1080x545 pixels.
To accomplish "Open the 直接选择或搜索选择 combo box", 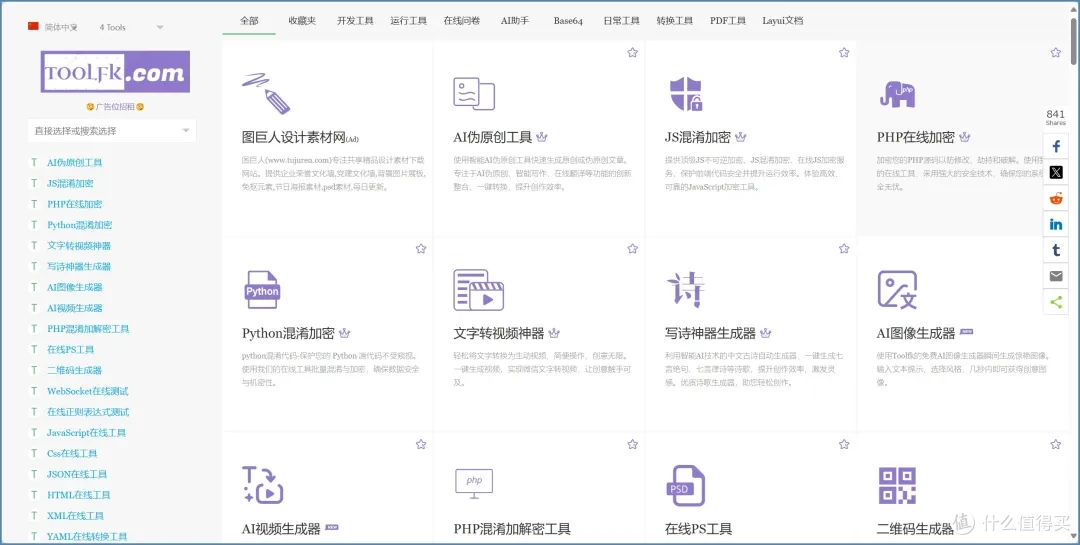I will coord(112,131).
